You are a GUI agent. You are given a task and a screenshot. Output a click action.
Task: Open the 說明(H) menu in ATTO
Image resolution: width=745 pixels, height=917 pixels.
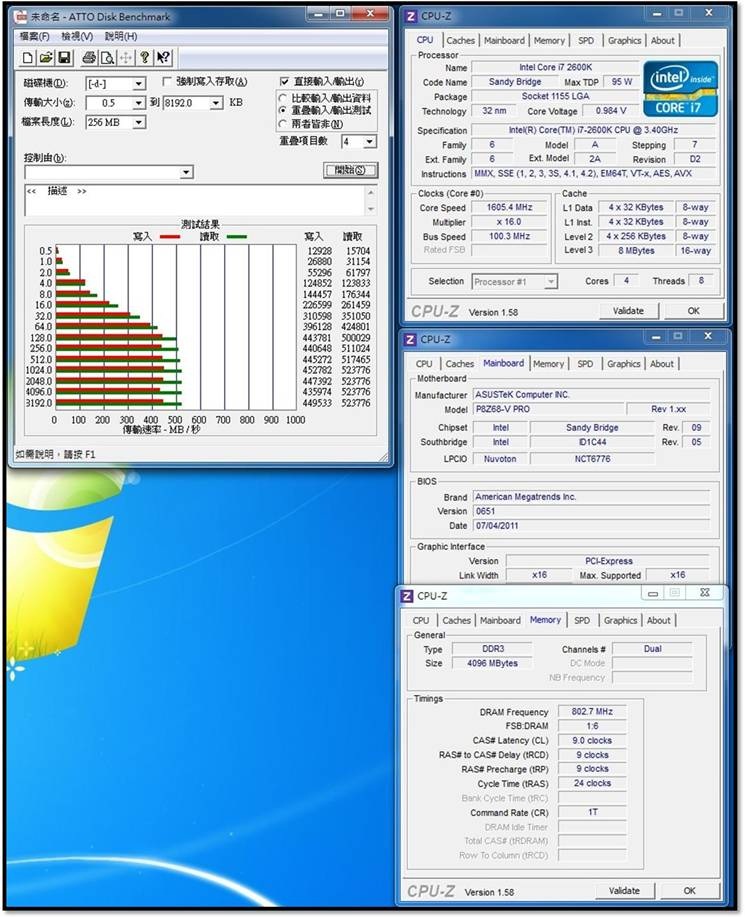[121, 36]
